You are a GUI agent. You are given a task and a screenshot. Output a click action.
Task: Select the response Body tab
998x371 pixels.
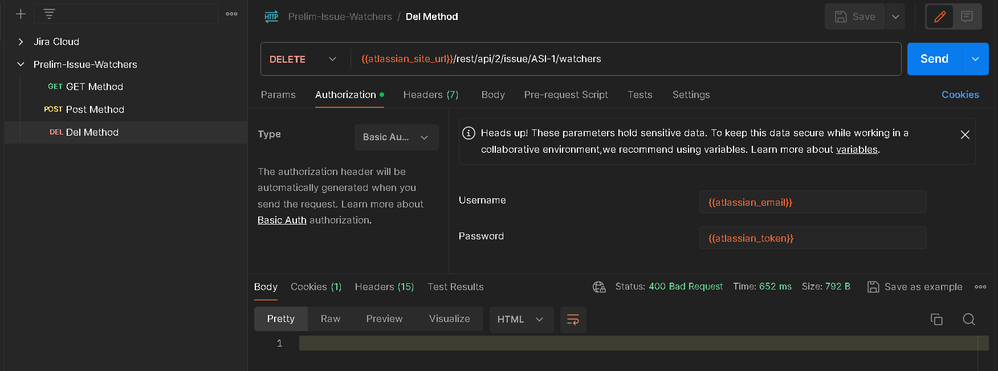[x=265, y=287]
